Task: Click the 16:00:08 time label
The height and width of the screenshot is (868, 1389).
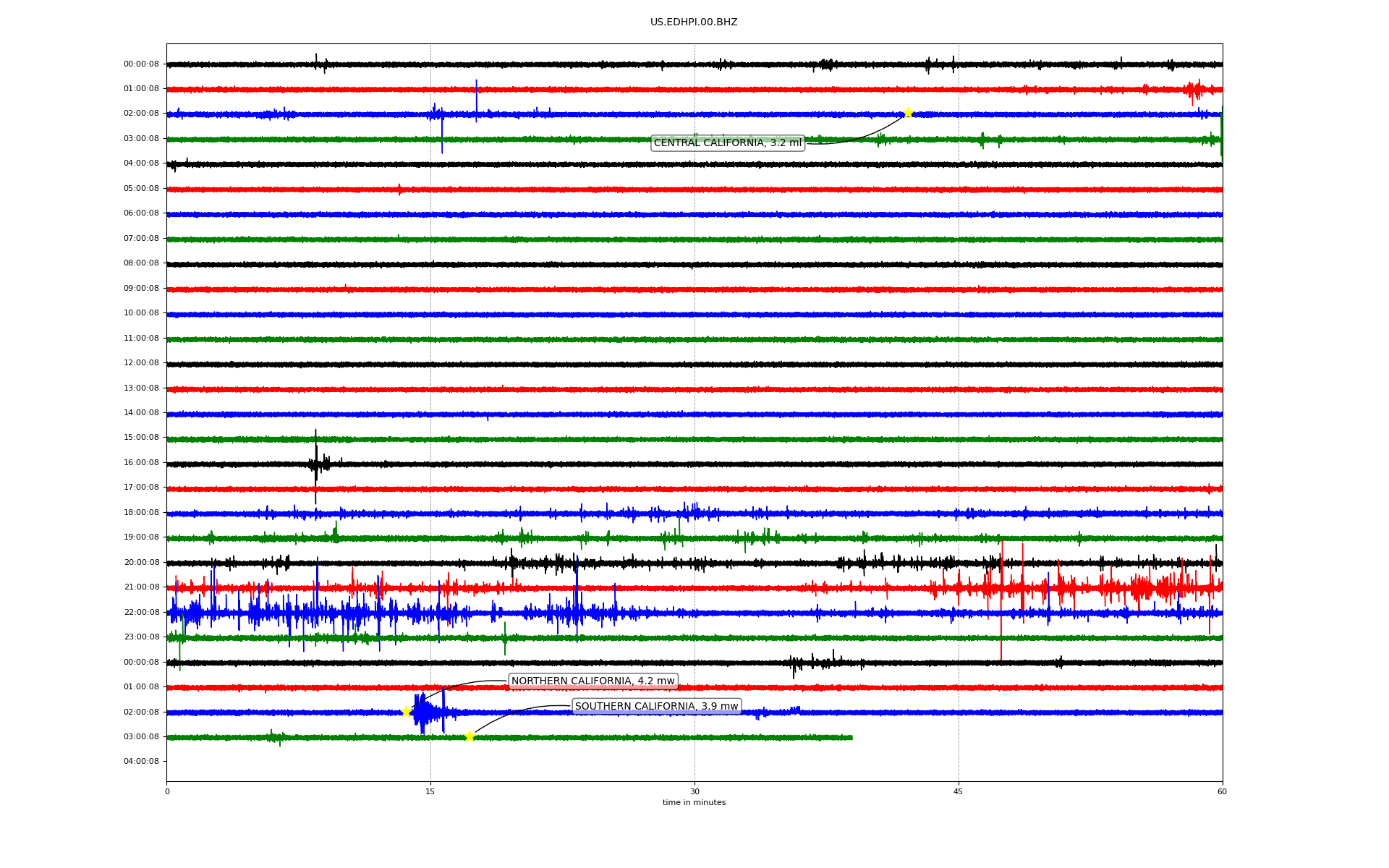Action: coord(141,462)
